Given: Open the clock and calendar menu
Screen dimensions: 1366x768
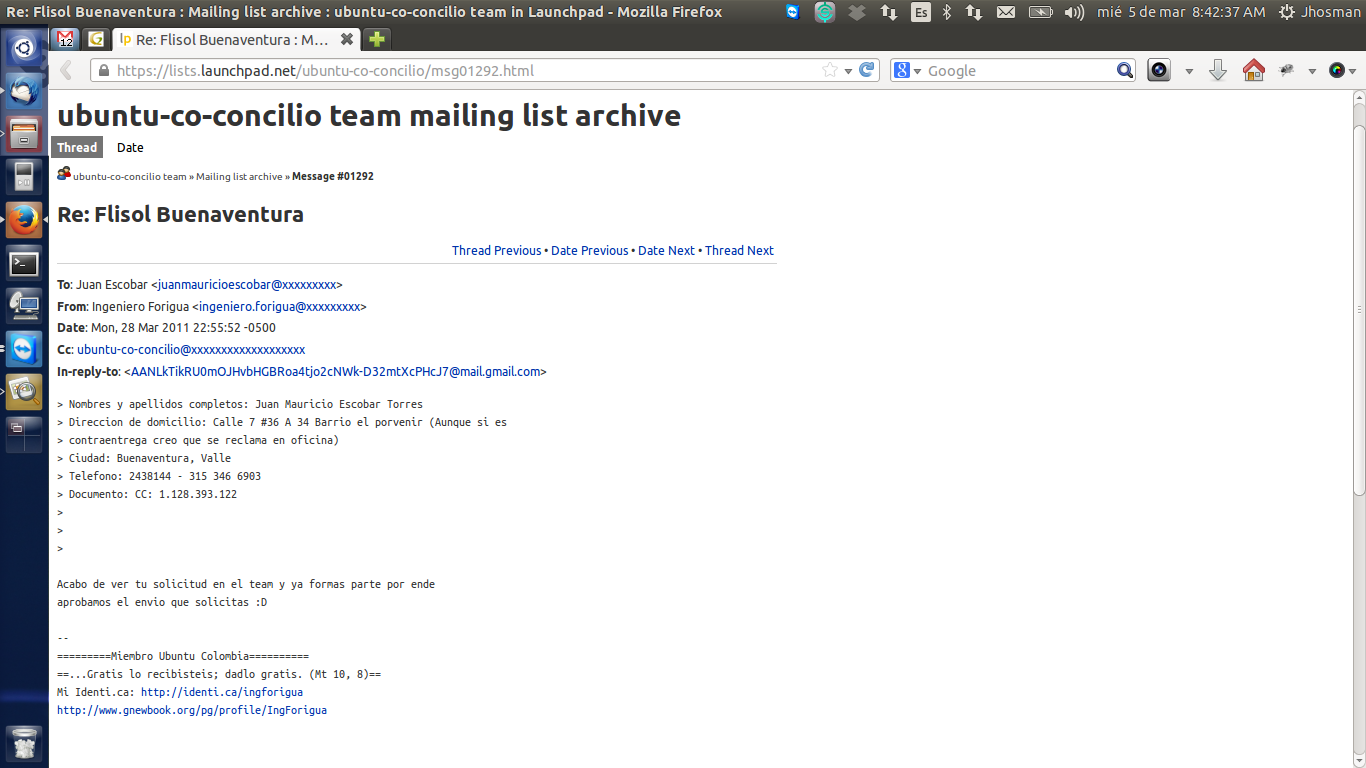Looking at the screenshot, I should pyautogui.click(x=1181, y=12).
